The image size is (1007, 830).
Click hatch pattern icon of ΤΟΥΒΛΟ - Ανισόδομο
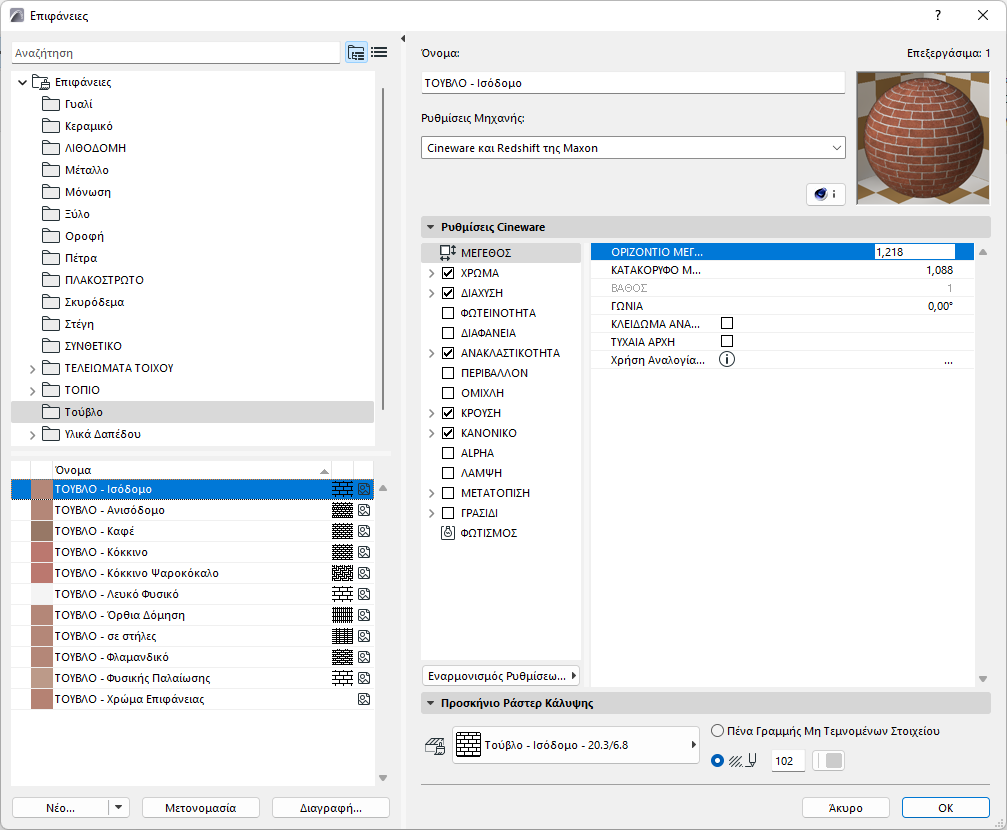click(342, 510)
